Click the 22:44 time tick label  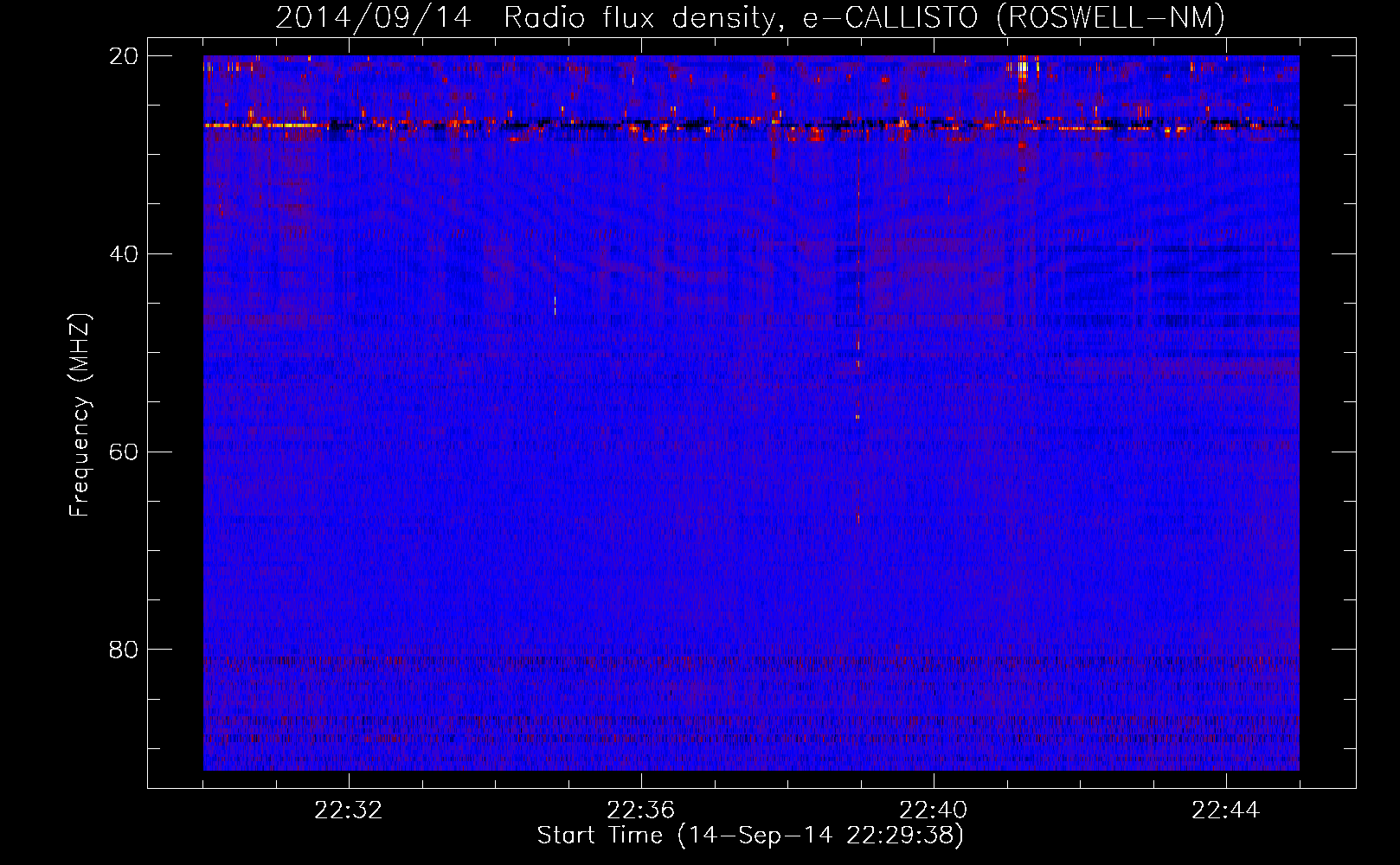click(x=1226, y=811)
